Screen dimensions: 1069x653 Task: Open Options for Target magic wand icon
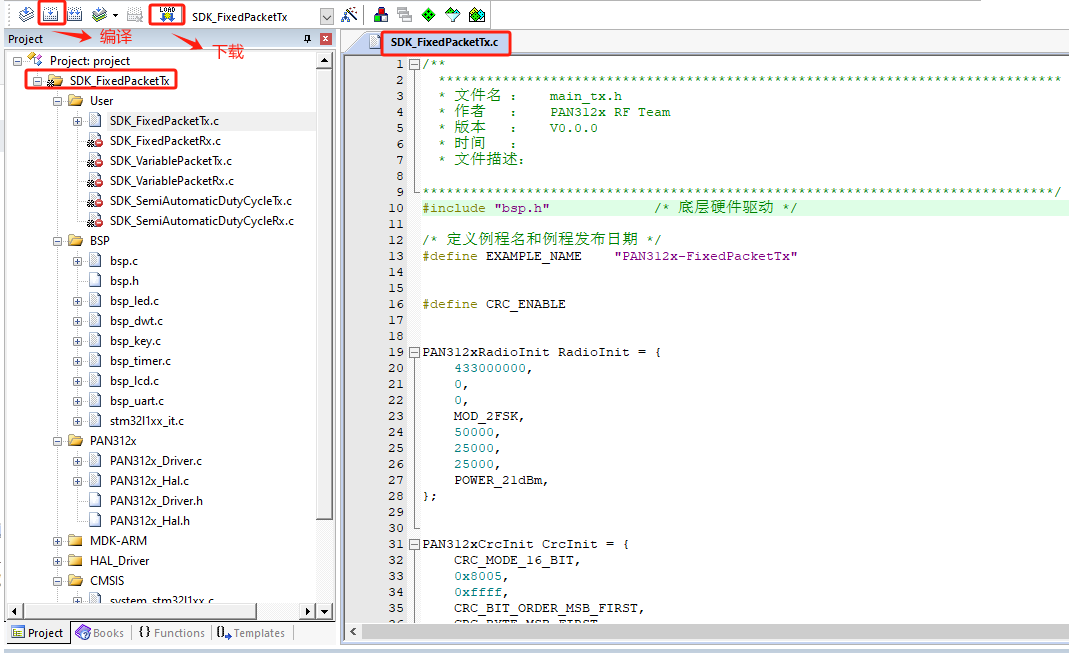(349, 15)
